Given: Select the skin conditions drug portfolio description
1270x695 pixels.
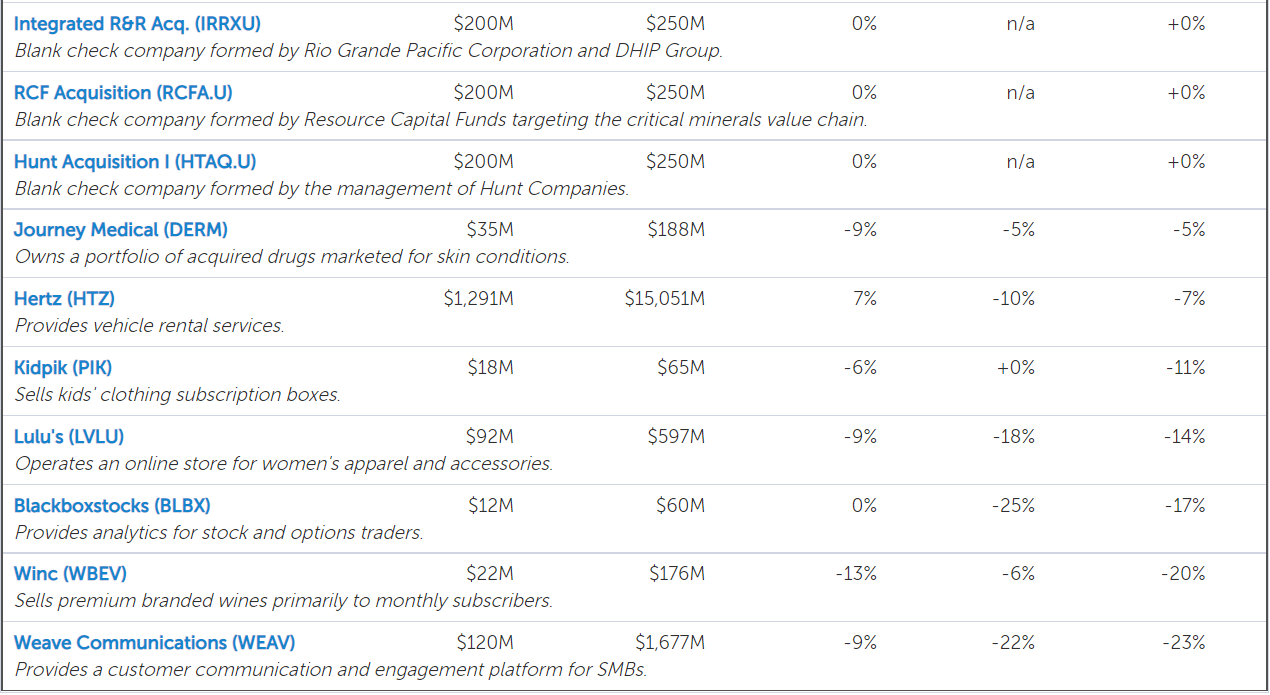Looking at the screenshot, I should (292, 257).
